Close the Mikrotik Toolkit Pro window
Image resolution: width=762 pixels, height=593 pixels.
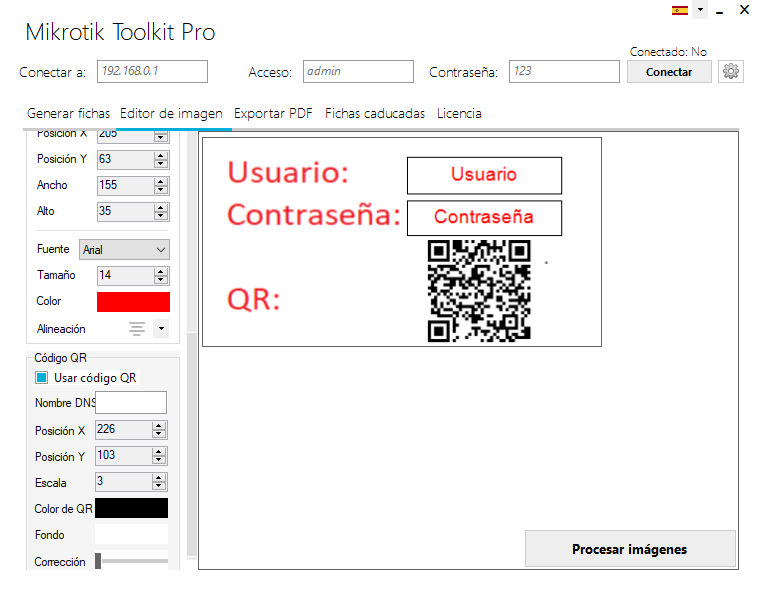click(x=744, y=10)
